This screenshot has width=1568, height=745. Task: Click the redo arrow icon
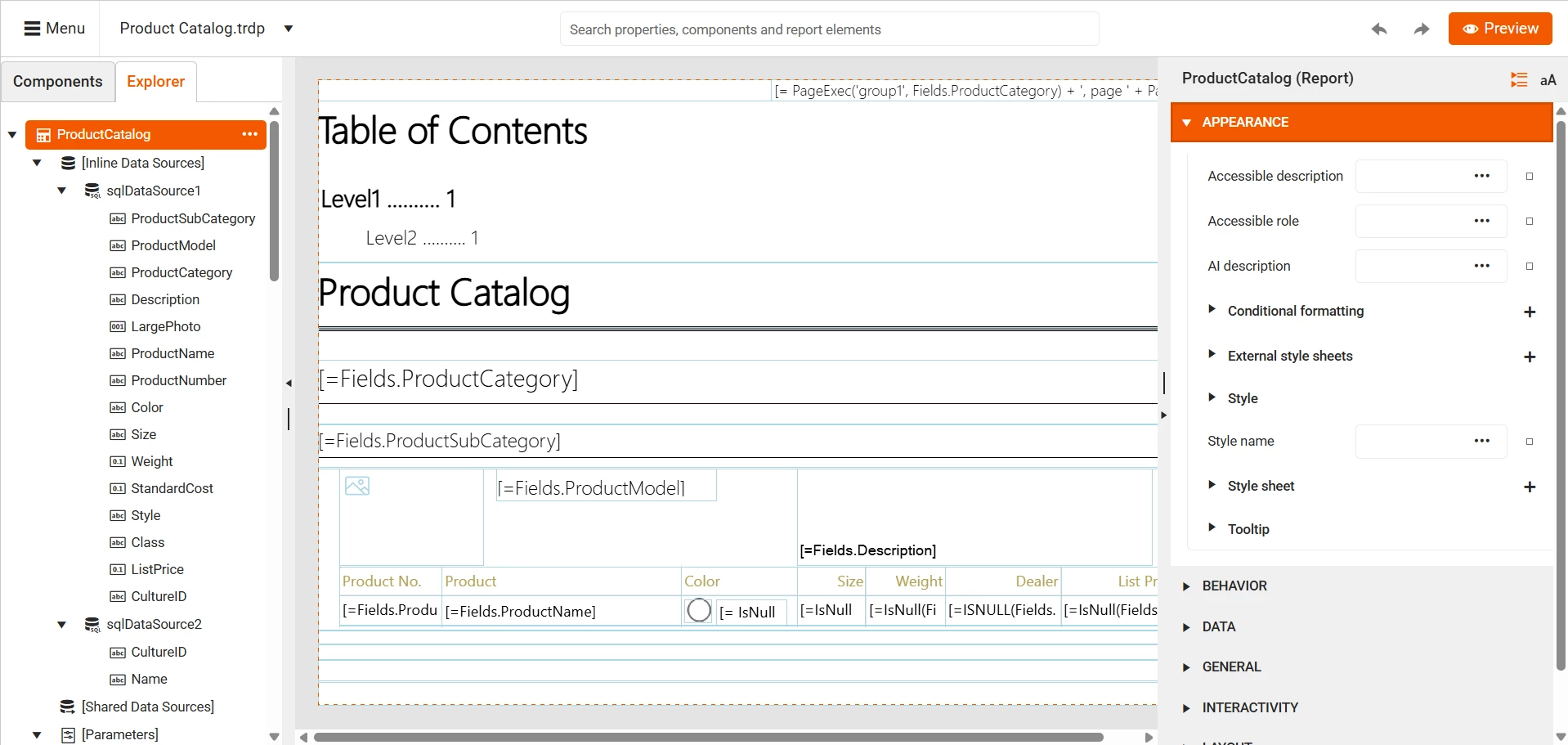1422,29
